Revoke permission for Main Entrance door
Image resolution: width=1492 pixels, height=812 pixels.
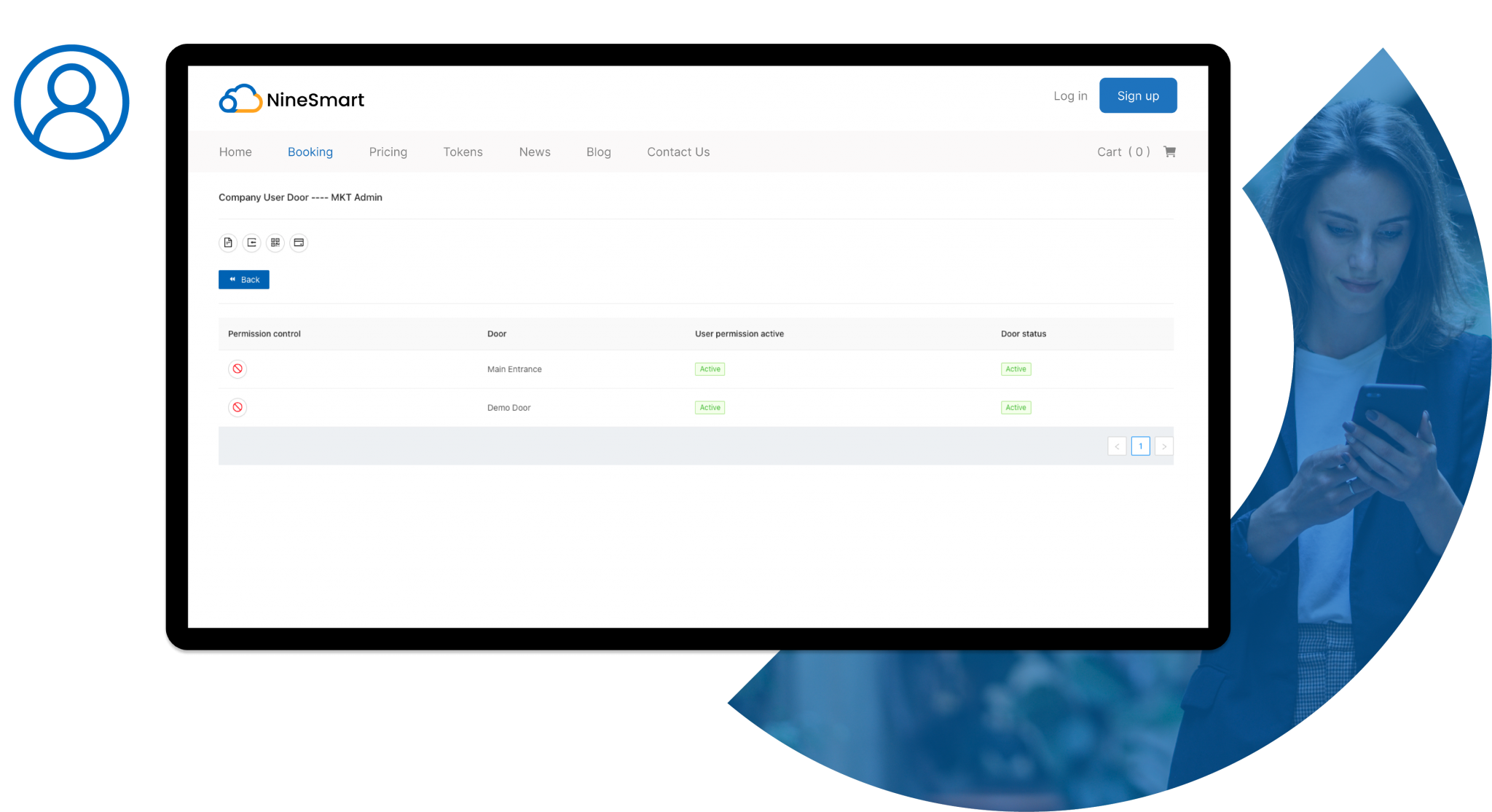[237, 369]
